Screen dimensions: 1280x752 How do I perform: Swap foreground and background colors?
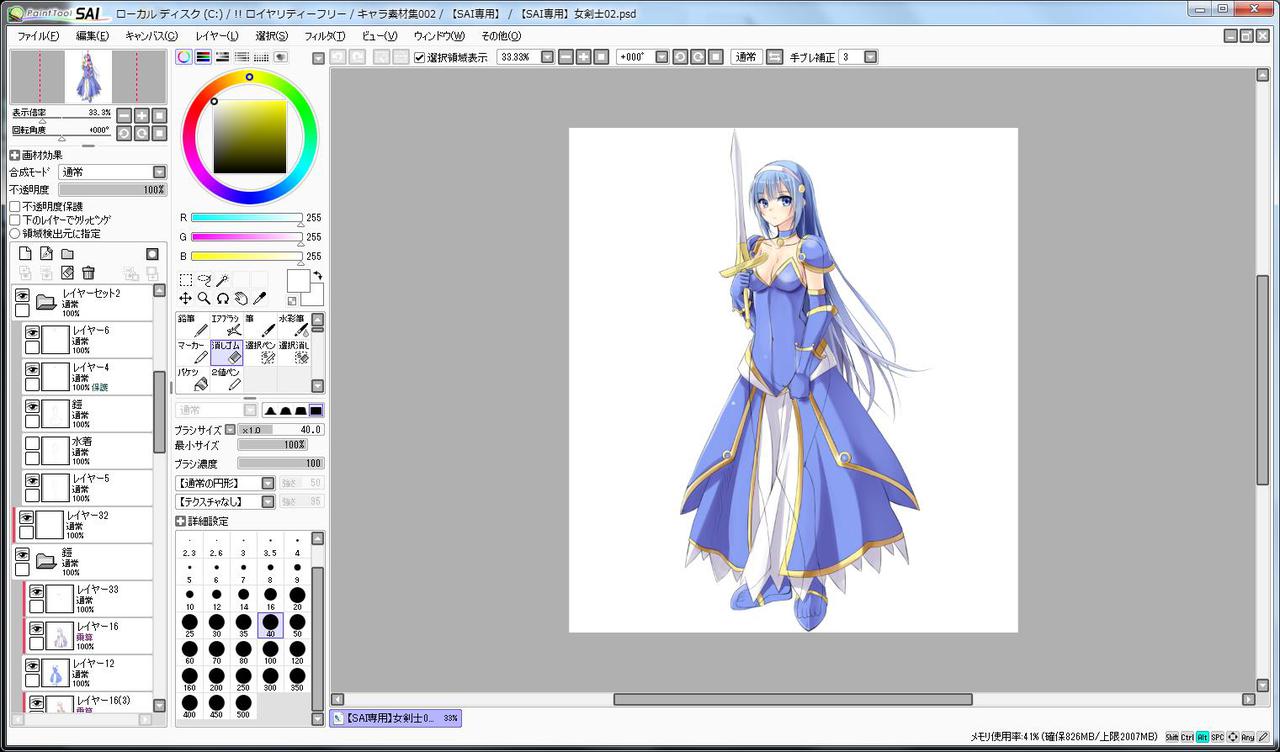(317, 274)
